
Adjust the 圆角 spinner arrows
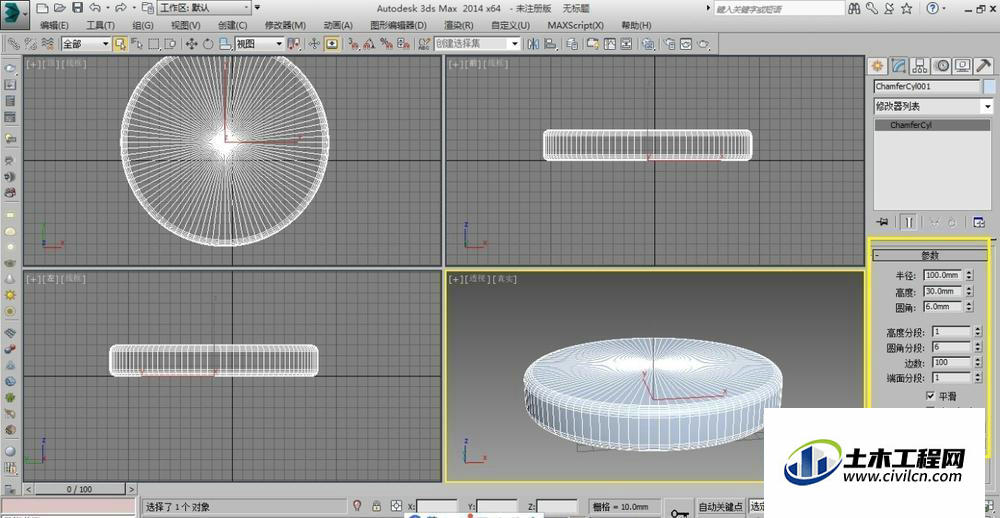pyautogui.click(x=969, y=307)
